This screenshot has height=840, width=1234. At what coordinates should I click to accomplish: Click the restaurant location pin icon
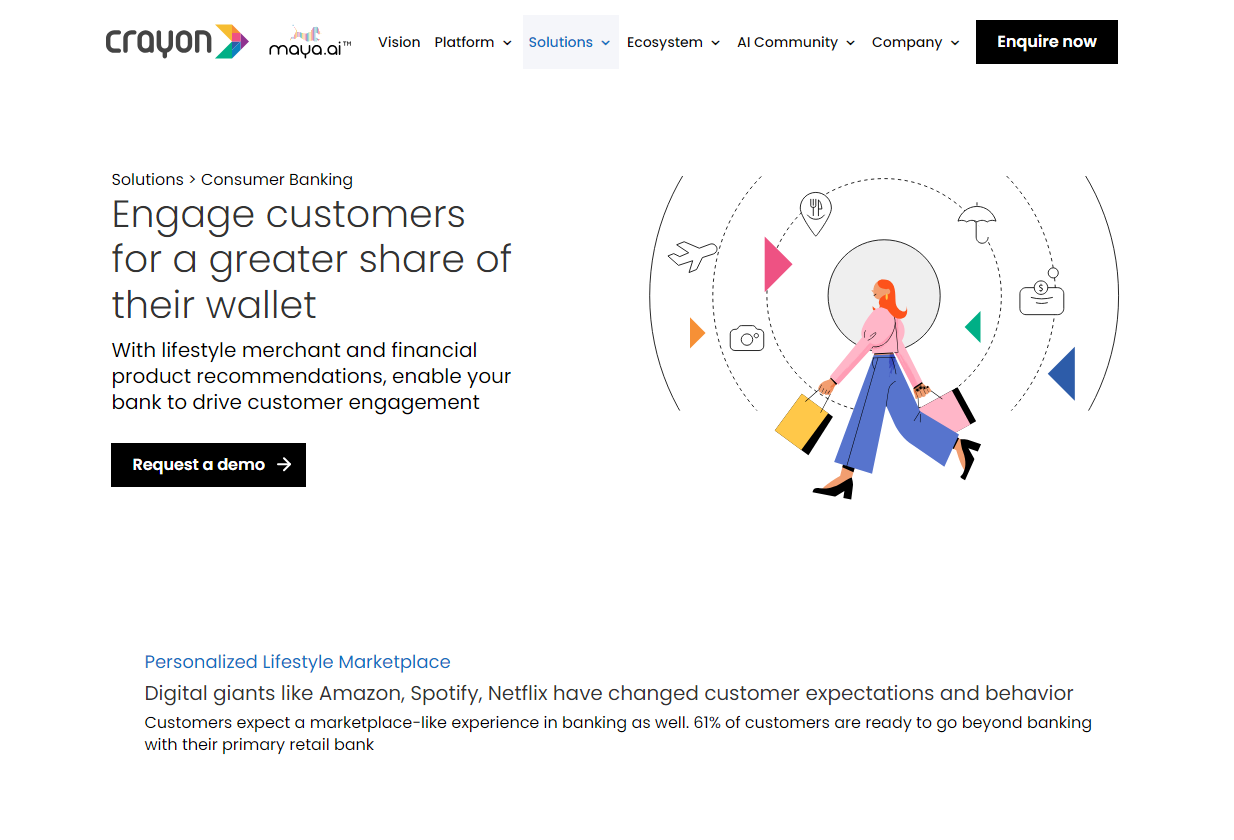tap(816, 213)
